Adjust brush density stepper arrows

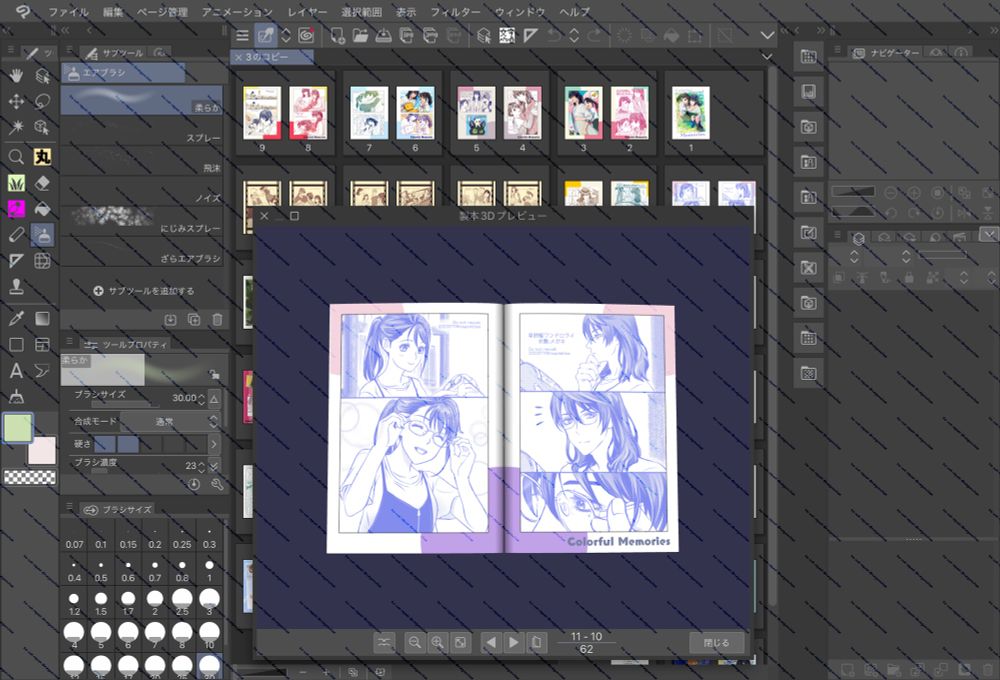202,466
